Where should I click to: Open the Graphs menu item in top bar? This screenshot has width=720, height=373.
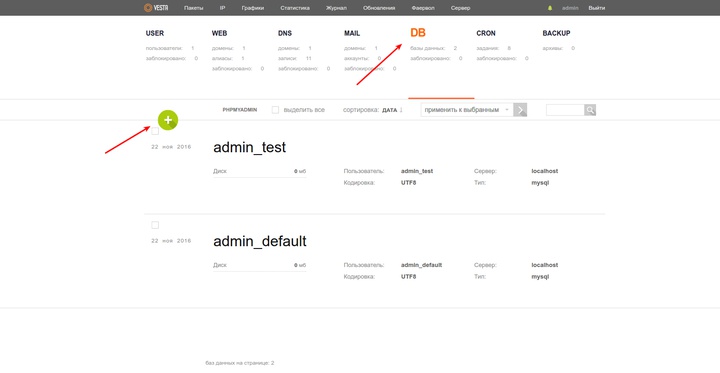click(253, 8)
